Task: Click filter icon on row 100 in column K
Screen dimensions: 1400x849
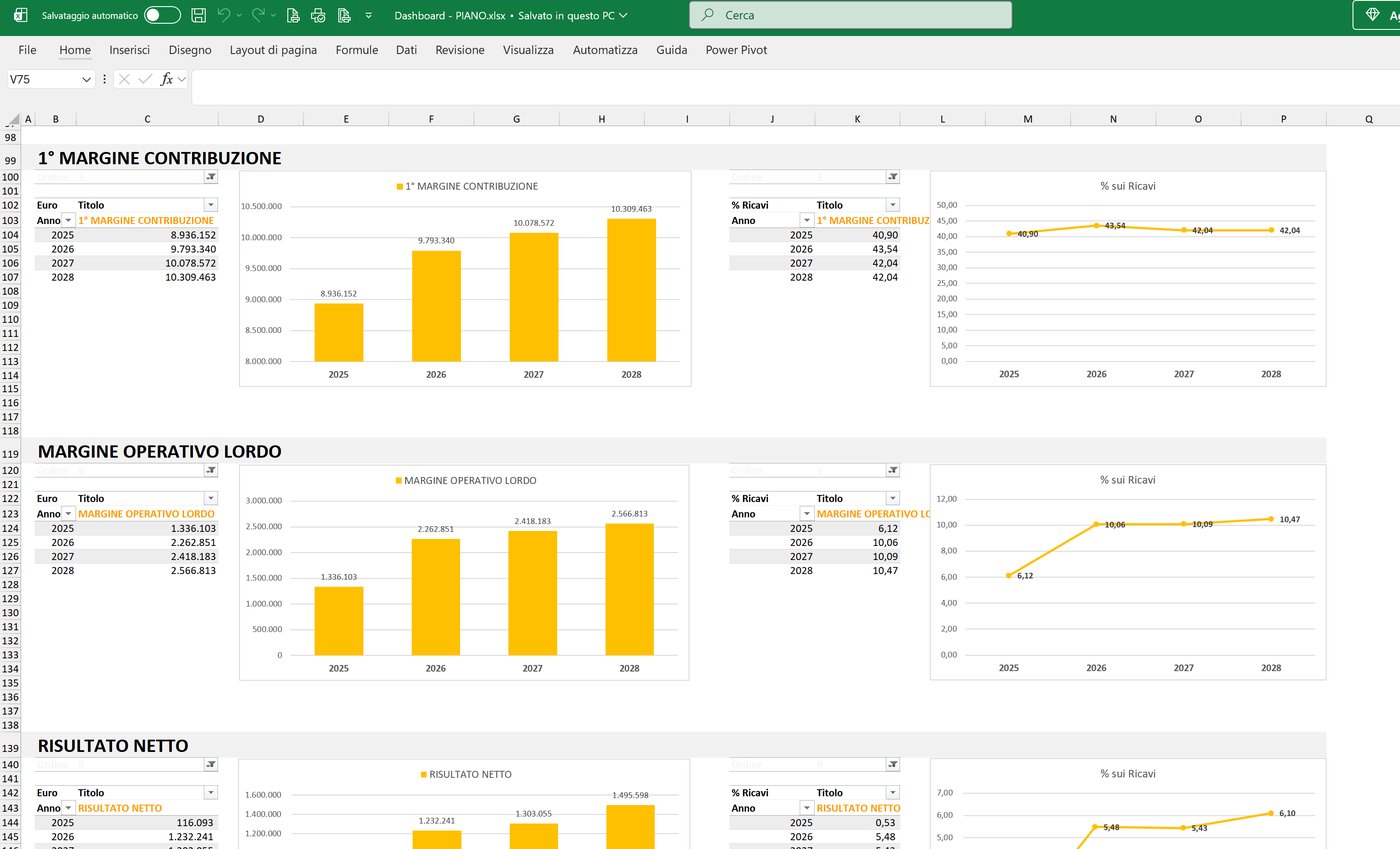Action: coord(893,177)
